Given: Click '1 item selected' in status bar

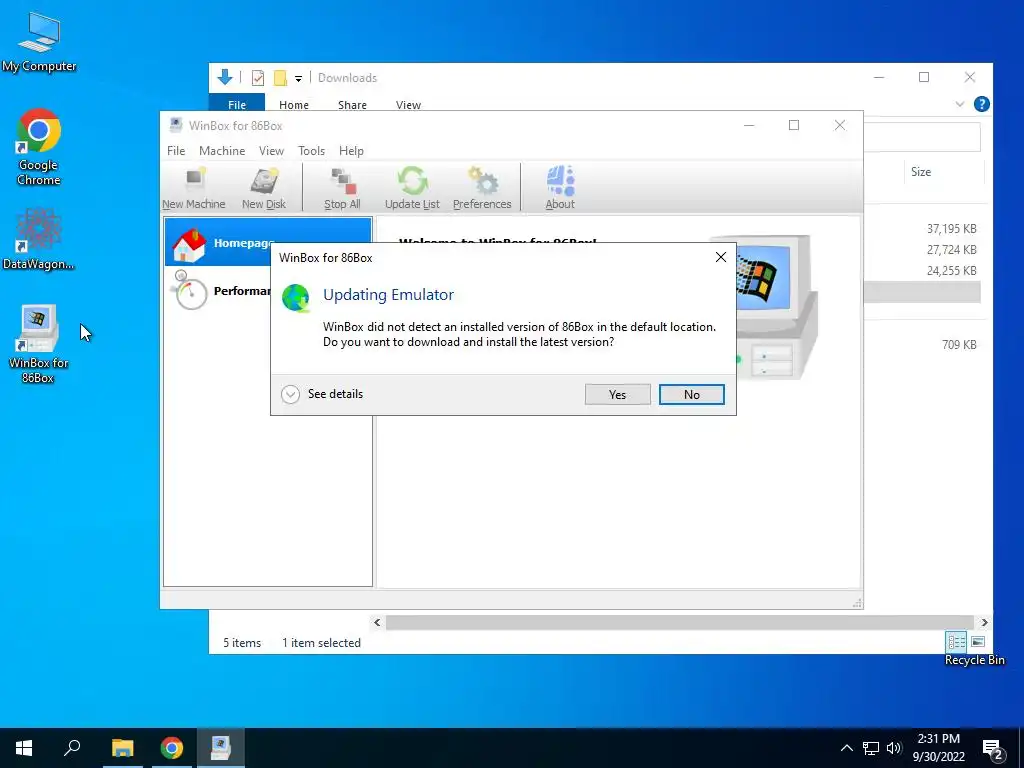Looking at the screenshot, I should (x=321, y=643).
